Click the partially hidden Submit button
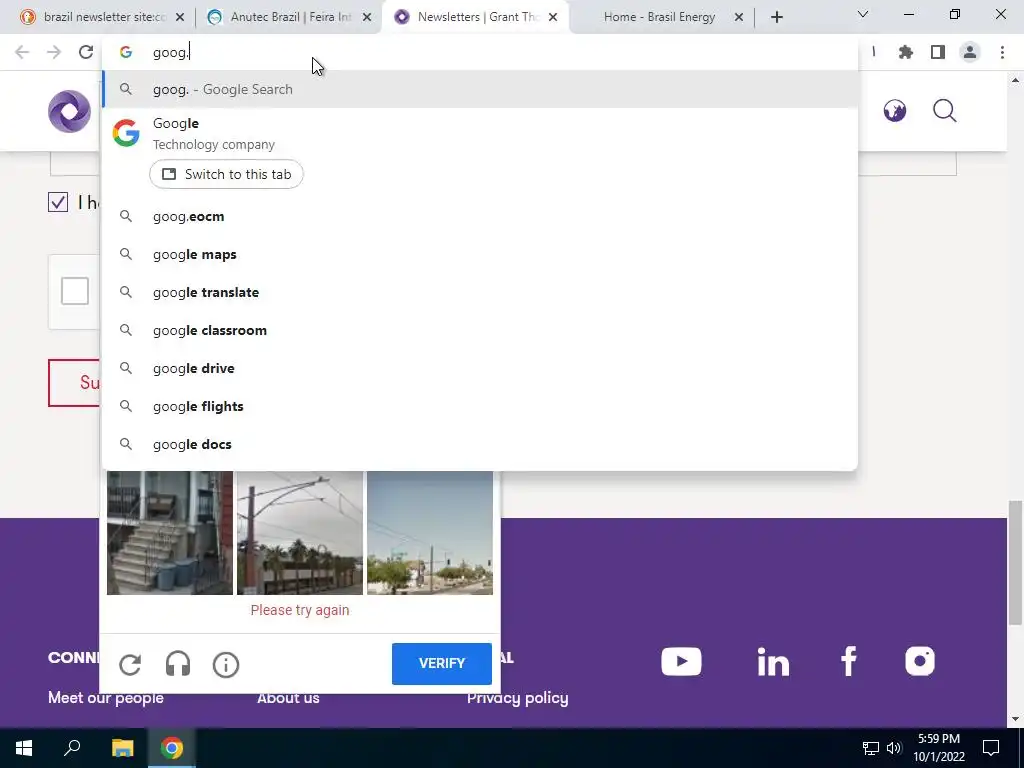This screenshot has height=768, width=1024. coord(74,383)
